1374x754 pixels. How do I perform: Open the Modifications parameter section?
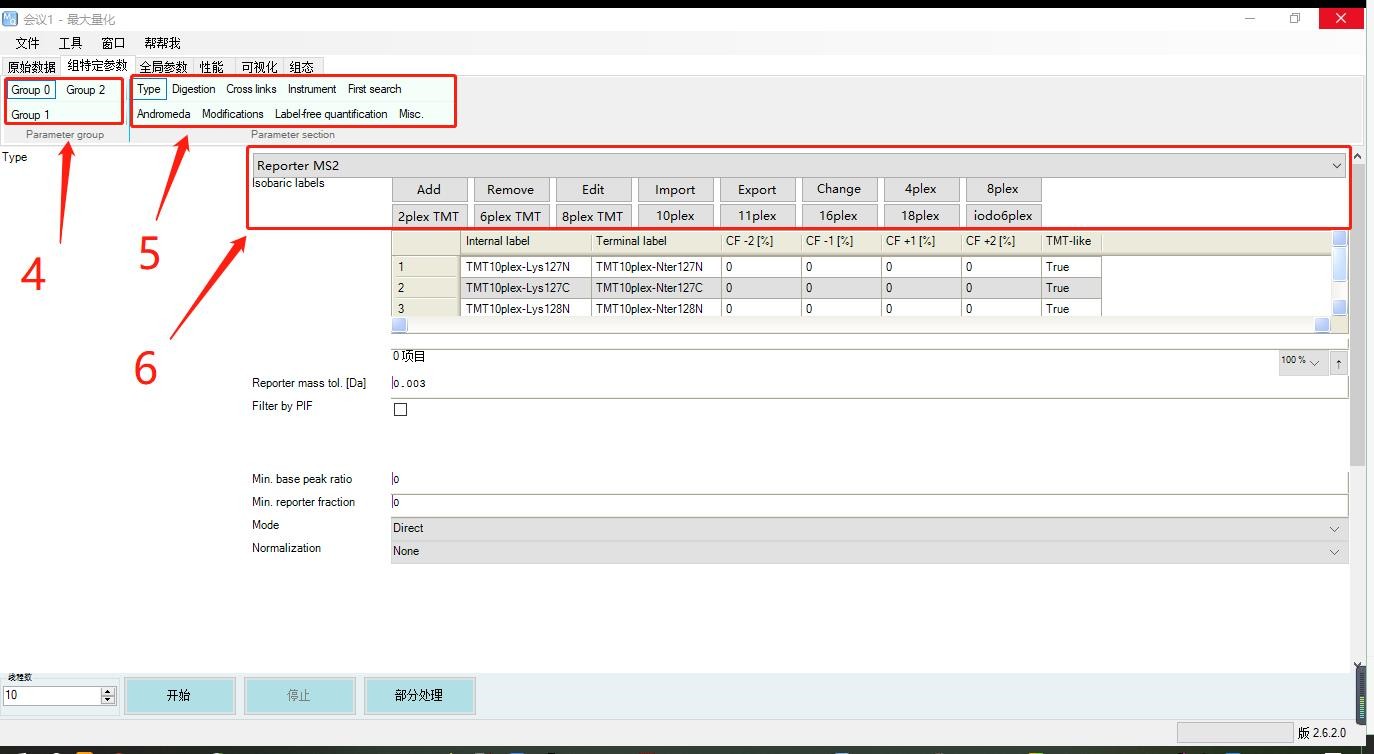(233, 114)
